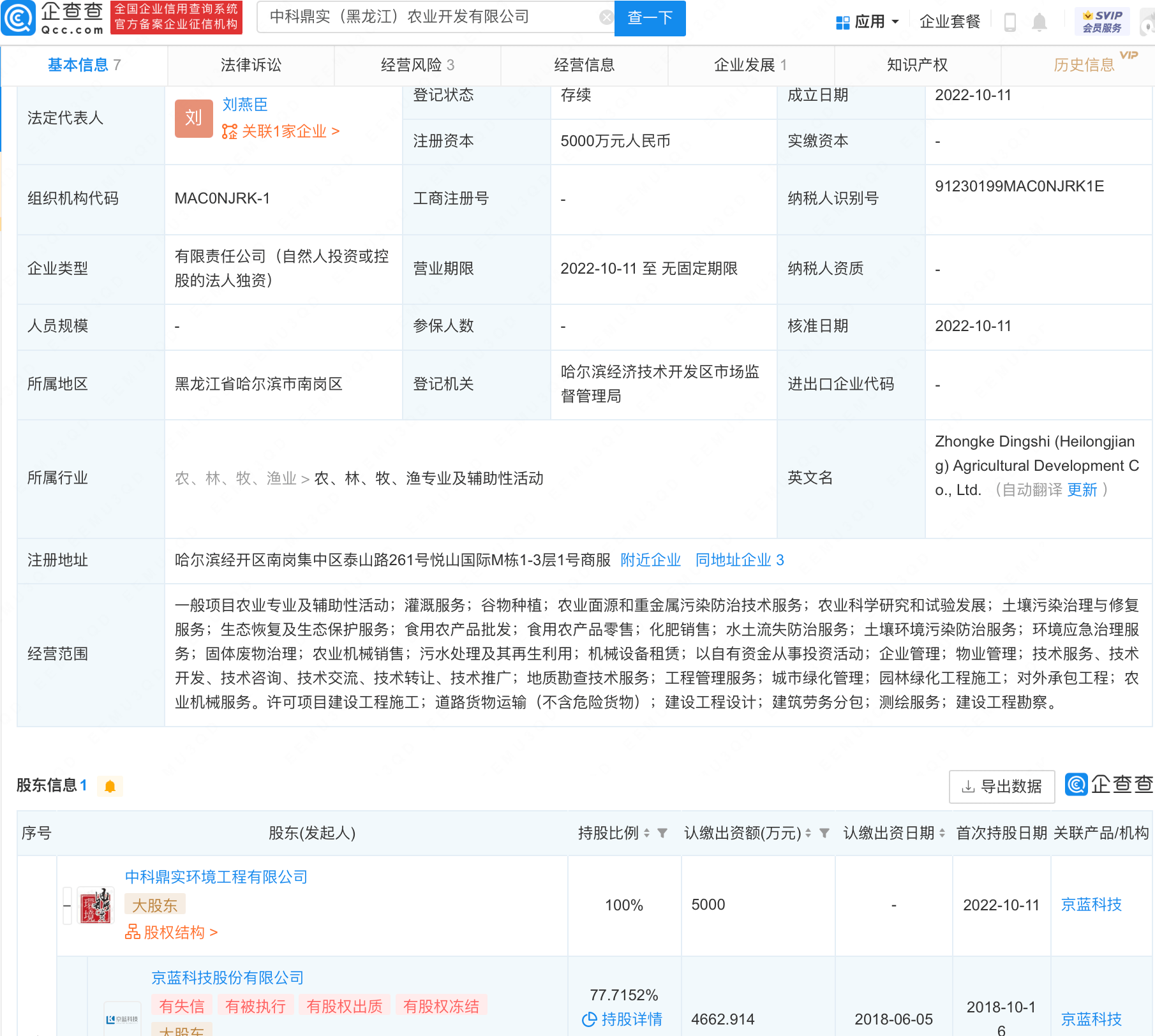Switch to 经营风险 tab
This screenshot has width=1155, height=1036.
(417, 65)
